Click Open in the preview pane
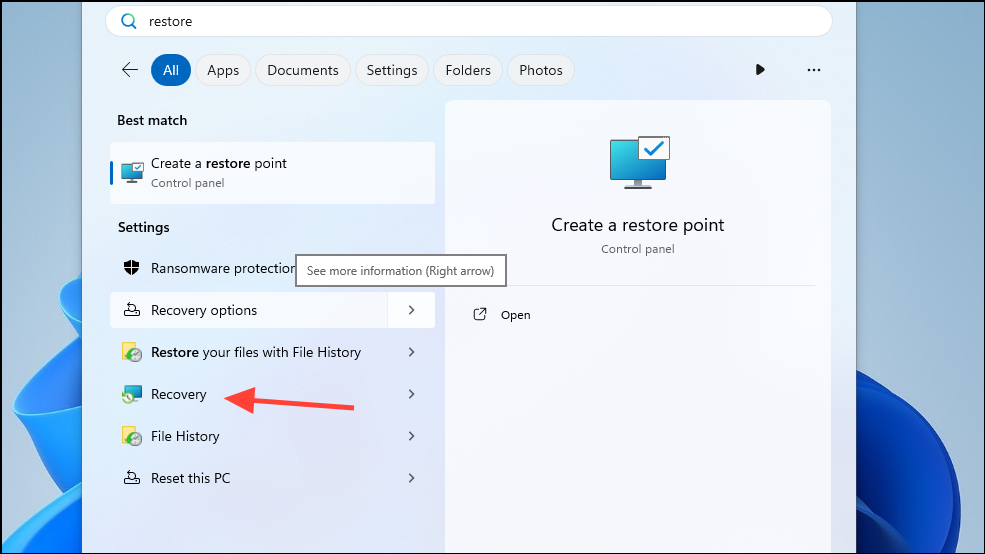The width and height of the screenshot is (985, 554). tap(515, 315)
